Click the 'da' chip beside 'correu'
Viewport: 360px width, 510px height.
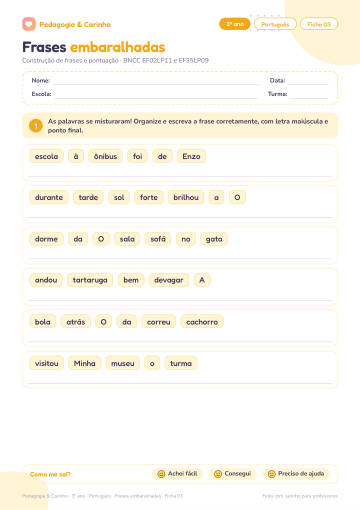tap(127, 322)
